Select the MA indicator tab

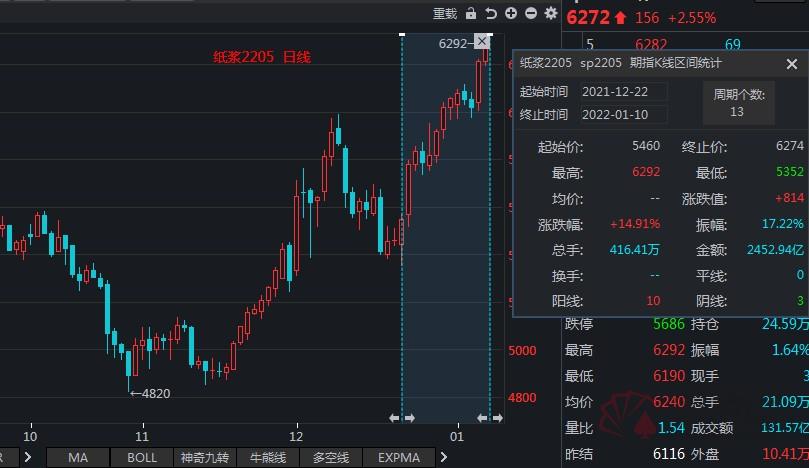pos(78,458)
